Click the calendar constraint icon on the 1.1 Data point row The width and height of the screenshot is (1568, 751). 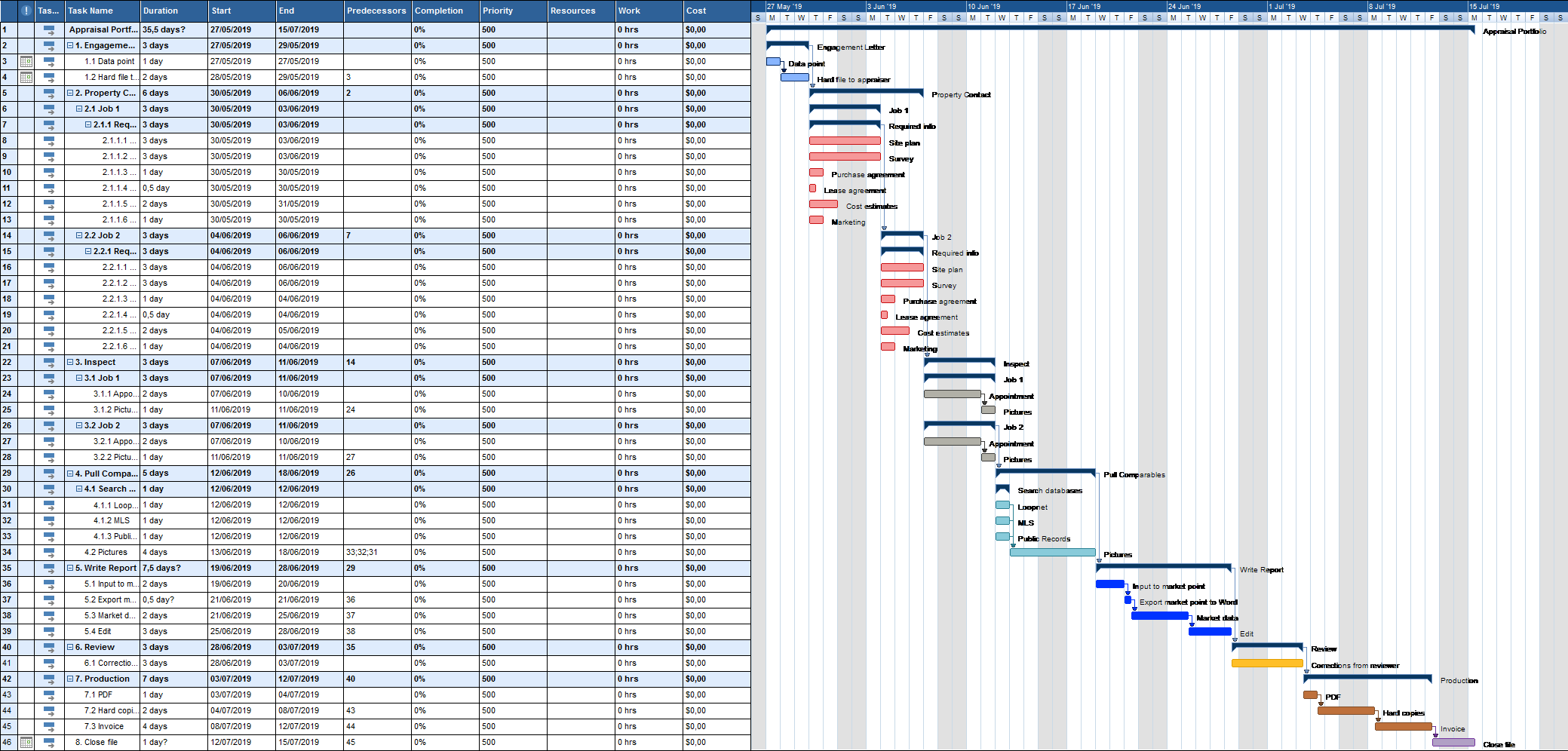[x=26, y=61]
